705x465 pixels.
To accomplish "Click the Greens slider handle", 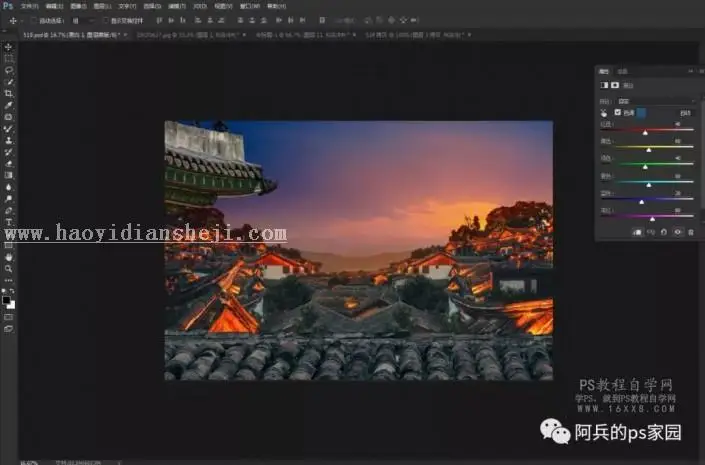I will (x=645, y=167).
